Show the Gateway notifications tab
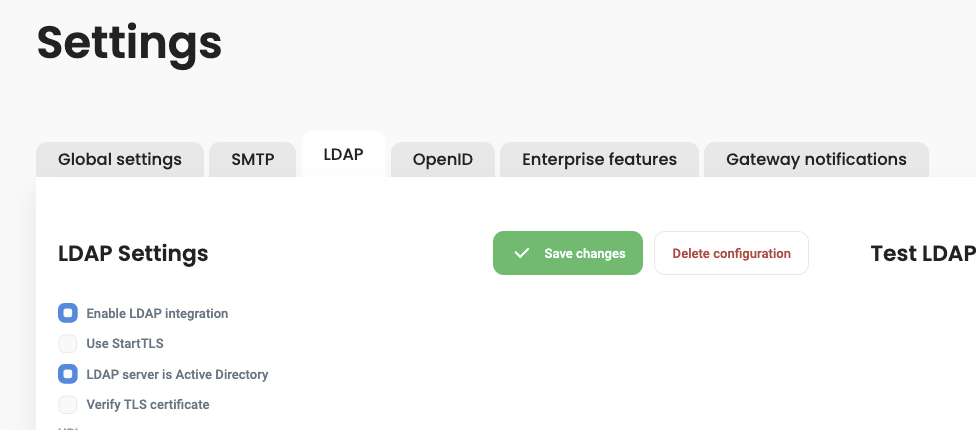976x430 pixels. coord(816,159)
